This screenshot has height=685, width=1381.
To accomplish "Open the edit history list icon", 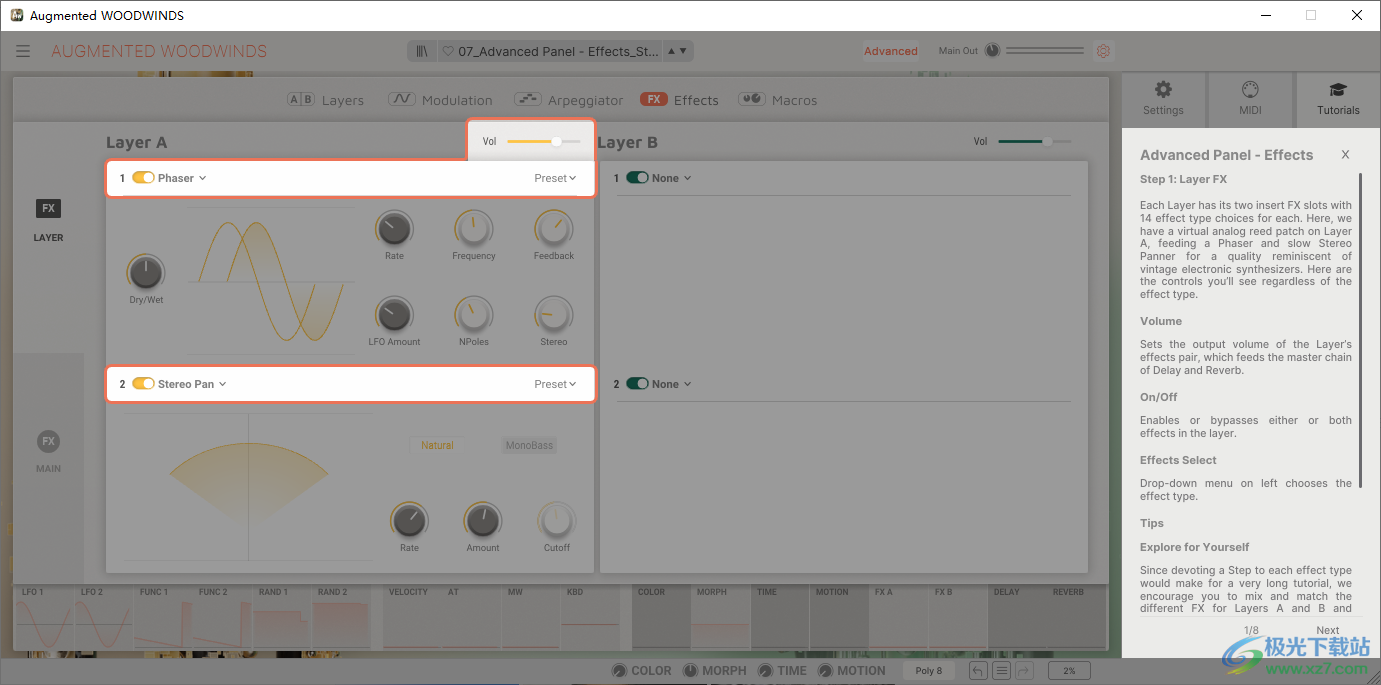I will click(x=1000, y=671).
